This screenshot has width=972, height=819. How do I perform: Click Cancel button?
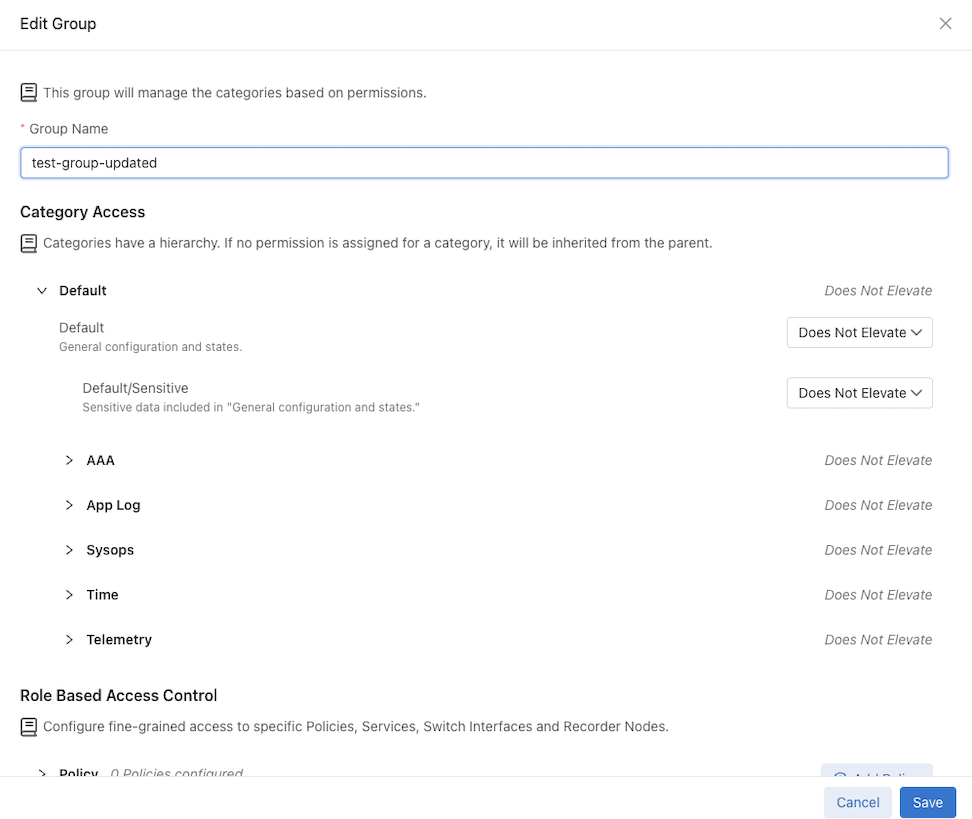tap(857, 802)
